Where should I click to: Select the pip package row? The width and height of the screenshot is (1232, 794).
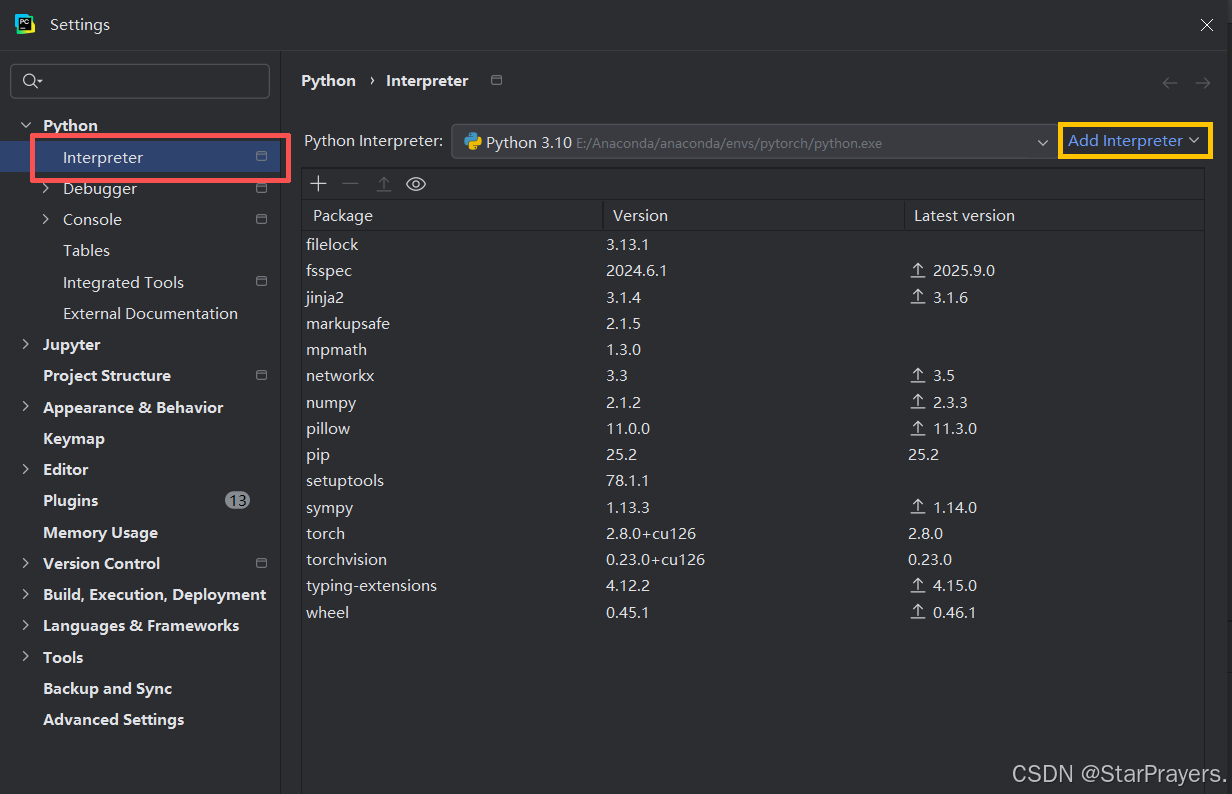coord(753,455)
